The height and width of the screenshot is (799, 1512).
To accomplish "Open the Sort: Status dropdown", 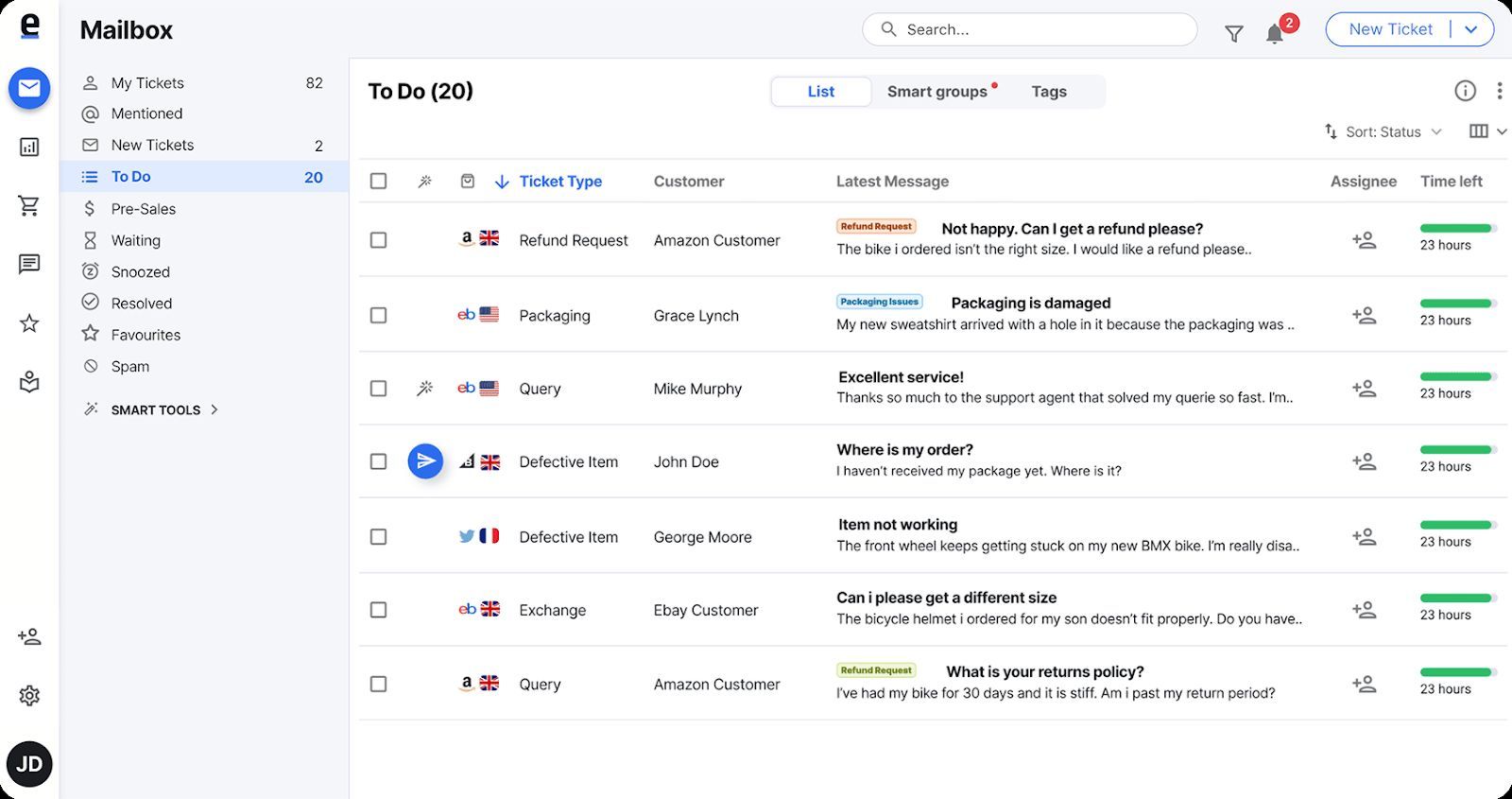I will point(1383,131).
